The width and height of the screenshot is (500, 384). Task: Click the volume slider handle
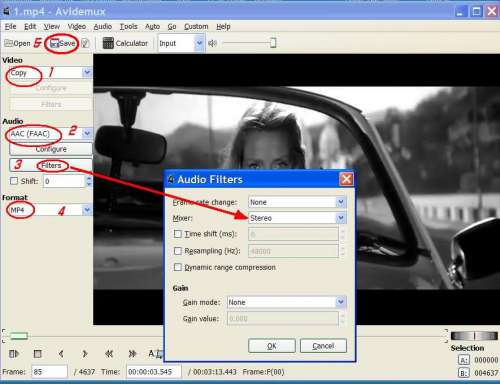click(273, 43)
